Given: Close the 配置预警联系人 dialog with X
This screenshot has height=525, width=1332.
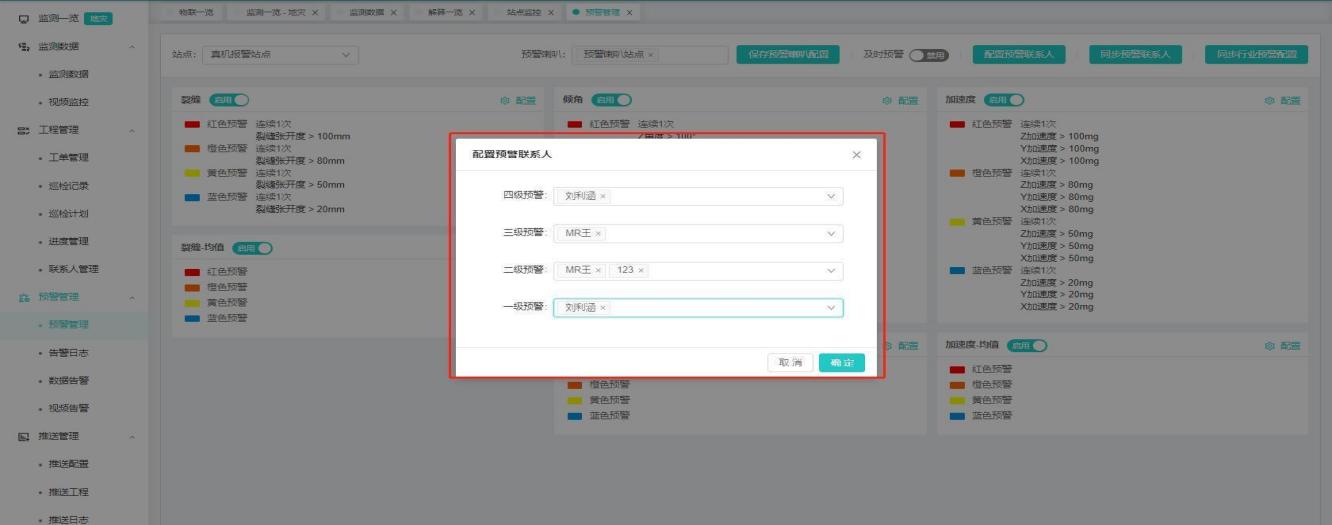Looking at the screenshot, I should point(856,155).
